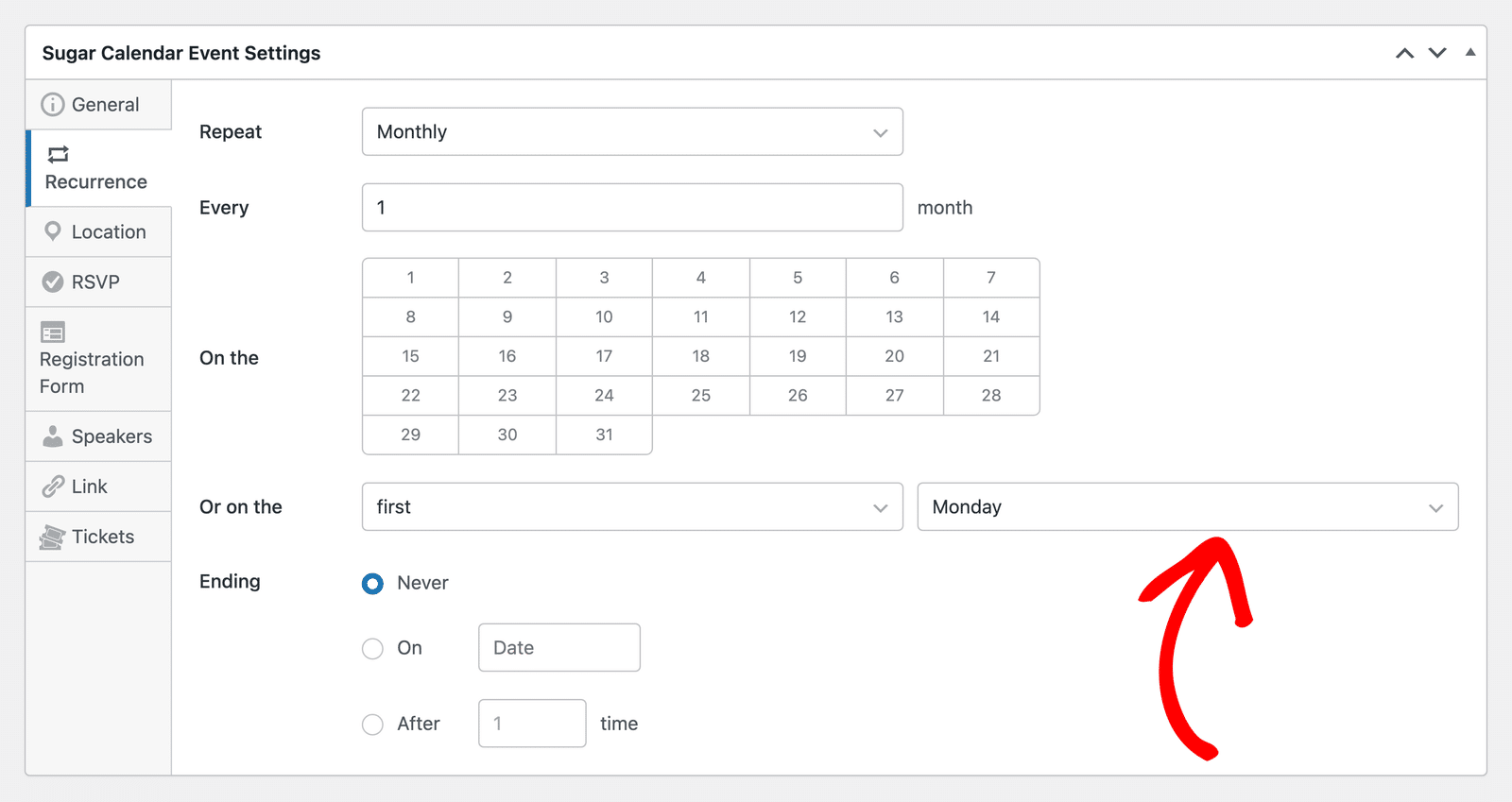Viewport: 1512px width, 802px height.
Task: Open the Registration Form tab
Action: 98,359
